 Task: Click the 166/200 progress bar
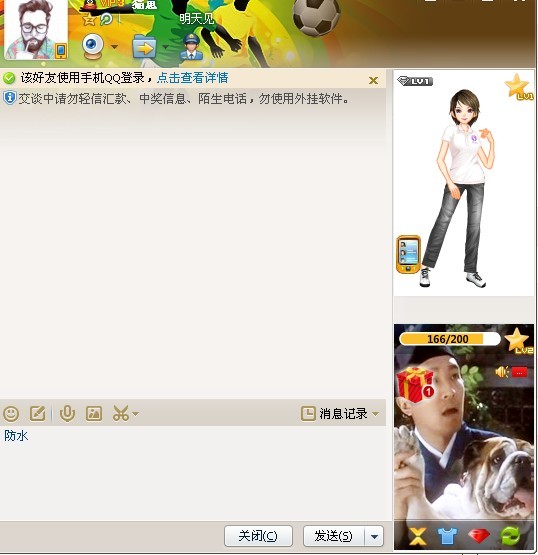click(x=449, y=339)
